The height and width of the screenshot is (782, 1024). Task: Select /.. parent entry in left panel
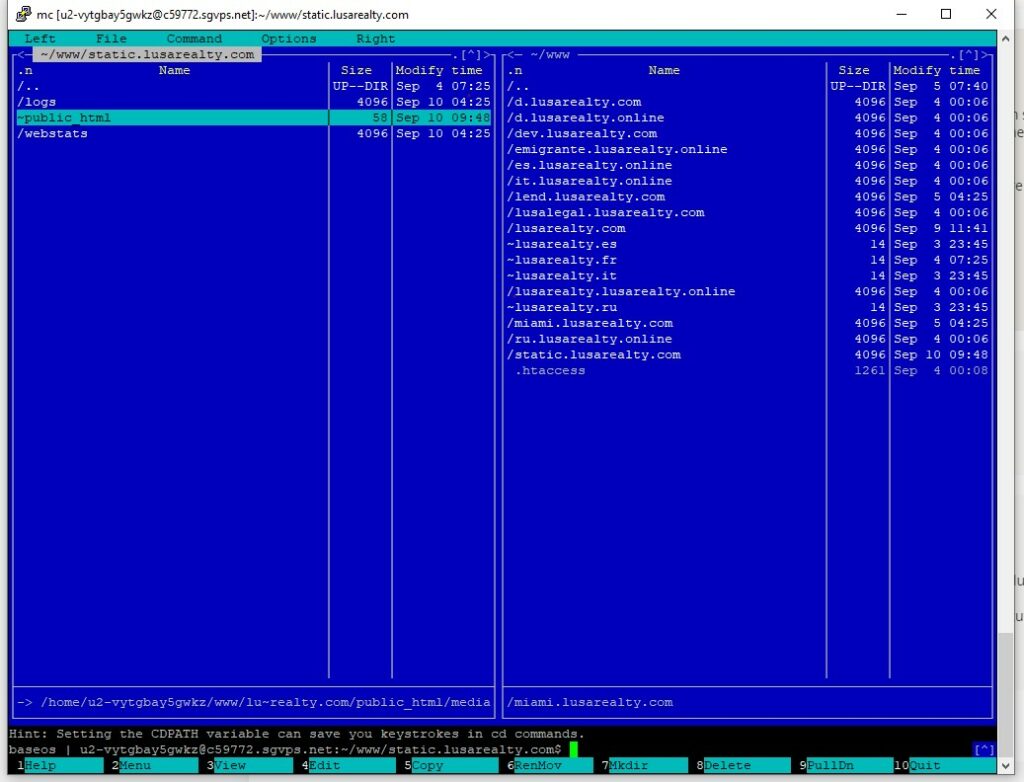pyautogui.click(x=253, y=86)
